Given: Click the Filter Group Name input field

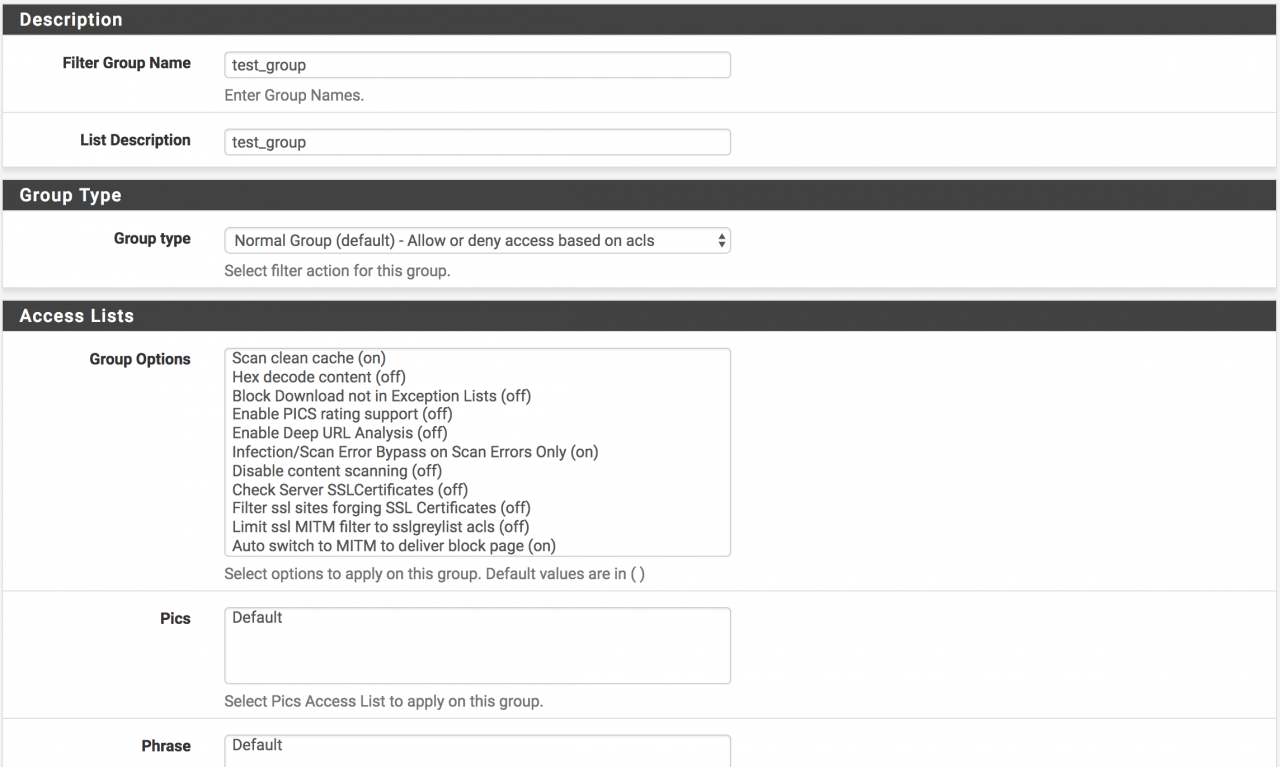Looking at the screenshot, I should point(477,65).
